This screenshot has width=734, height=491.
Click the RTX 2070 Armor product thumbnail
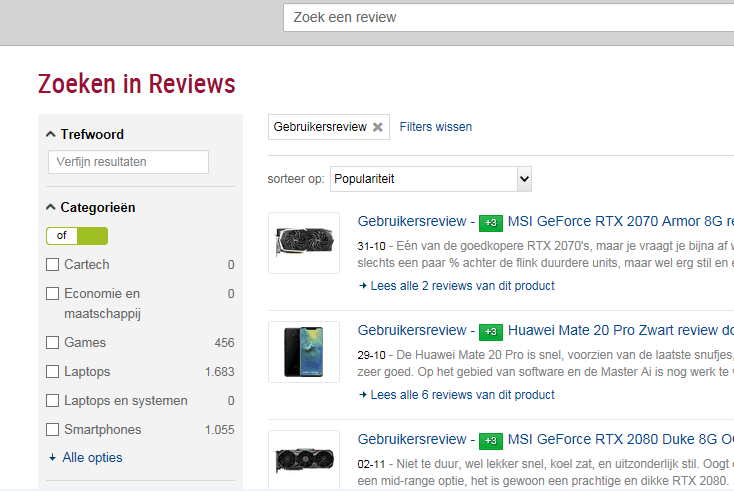(304, 243)
